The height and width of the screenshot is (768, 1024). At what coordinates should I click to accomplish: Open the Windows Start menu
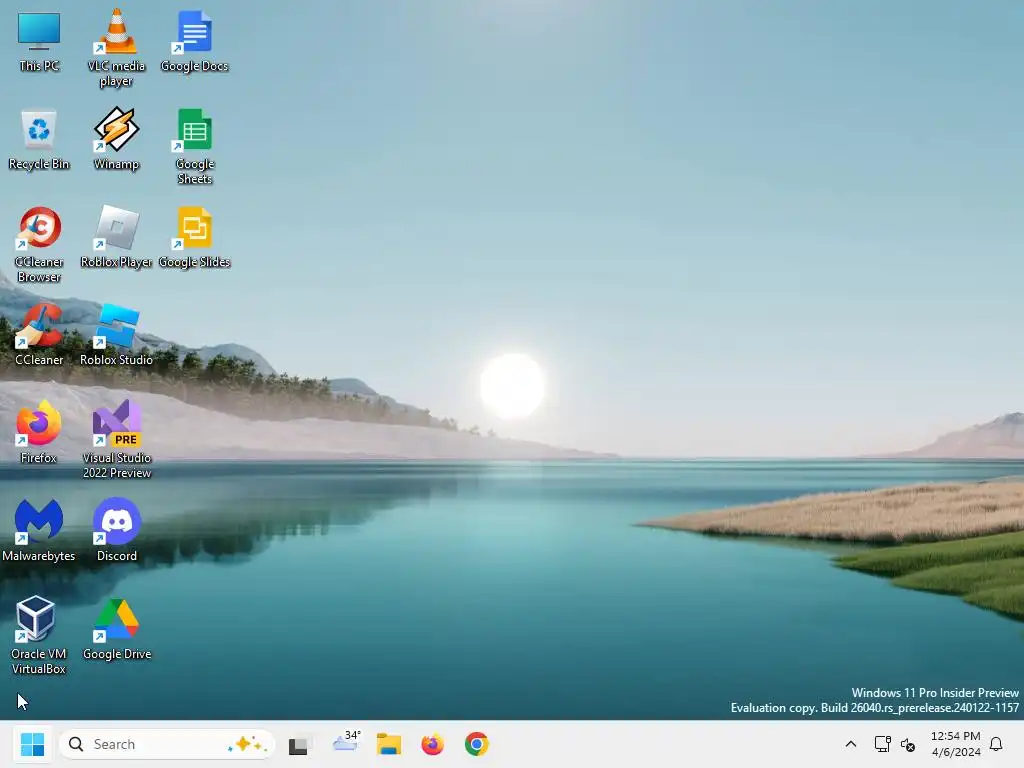click(x=32, y=744)
